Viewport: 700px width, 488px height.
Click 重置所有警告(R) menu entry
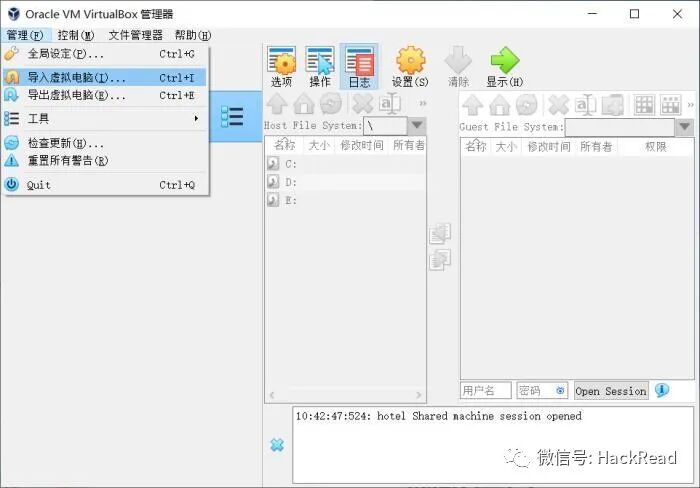coord(104,160)
